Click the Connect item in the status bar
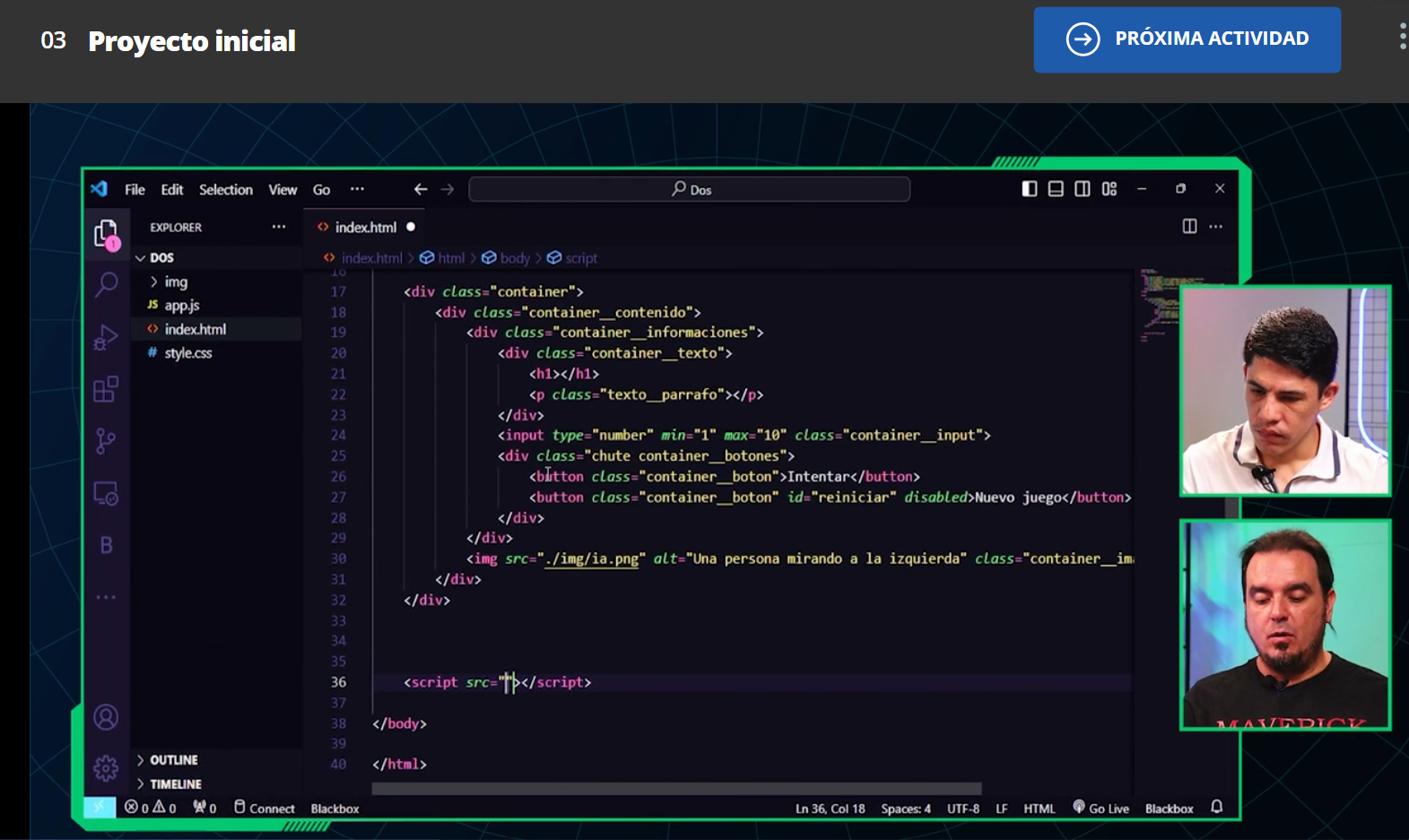Viewport: 1409px width, 840px height. 265,808
